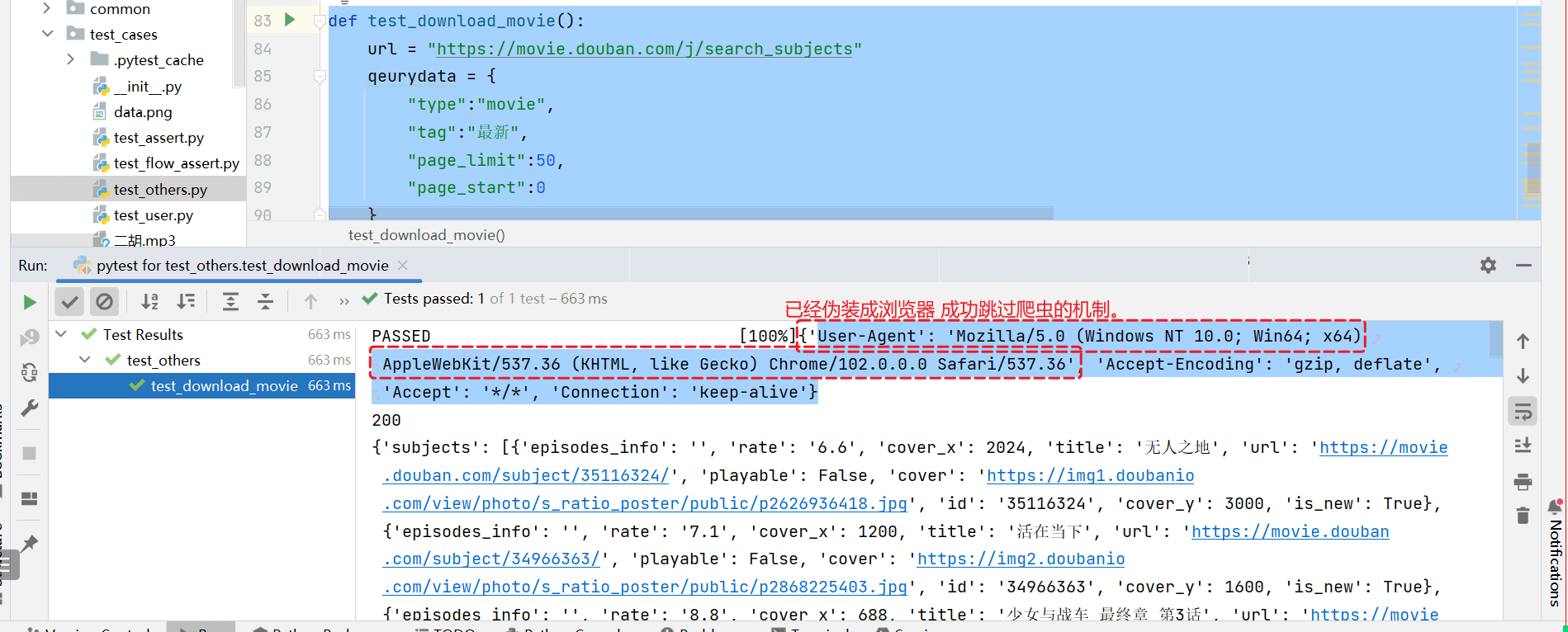
Task: Open the douban search_subjects URL in code
Action: click(644, 49)
